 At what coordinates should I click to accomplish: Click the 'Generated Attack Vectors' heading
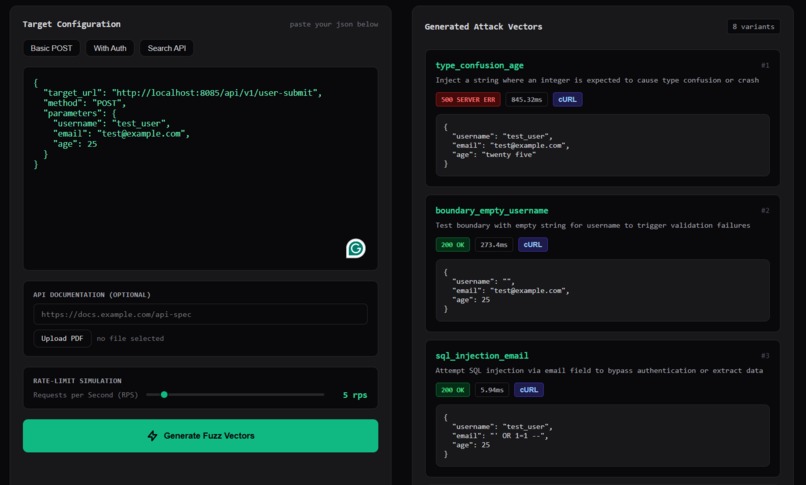(483, 27)
